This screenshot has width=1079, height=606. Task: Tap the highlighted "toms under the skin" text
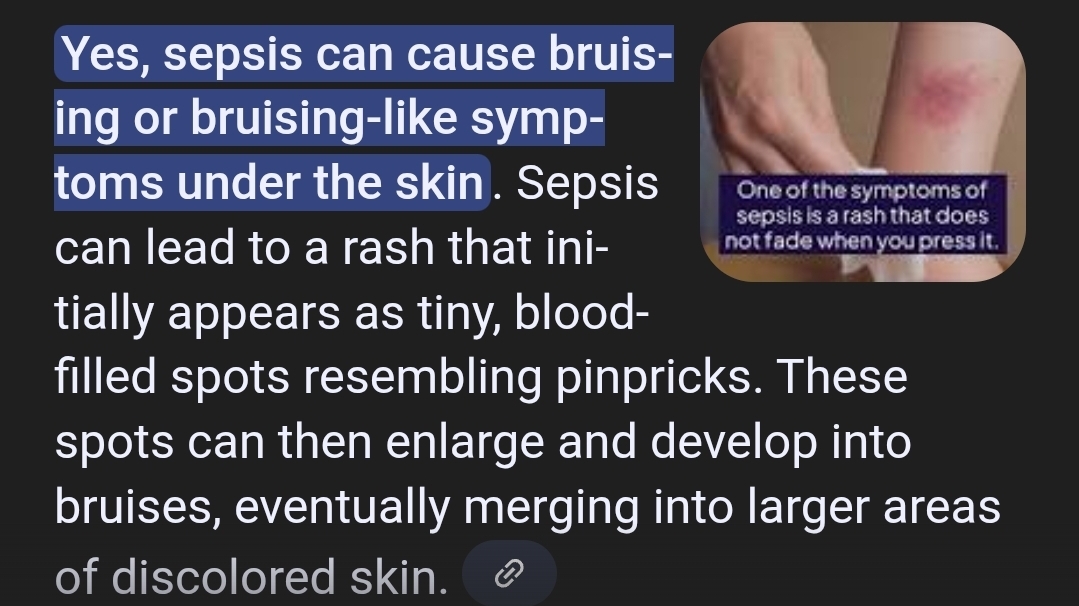[x=269, y=184]
